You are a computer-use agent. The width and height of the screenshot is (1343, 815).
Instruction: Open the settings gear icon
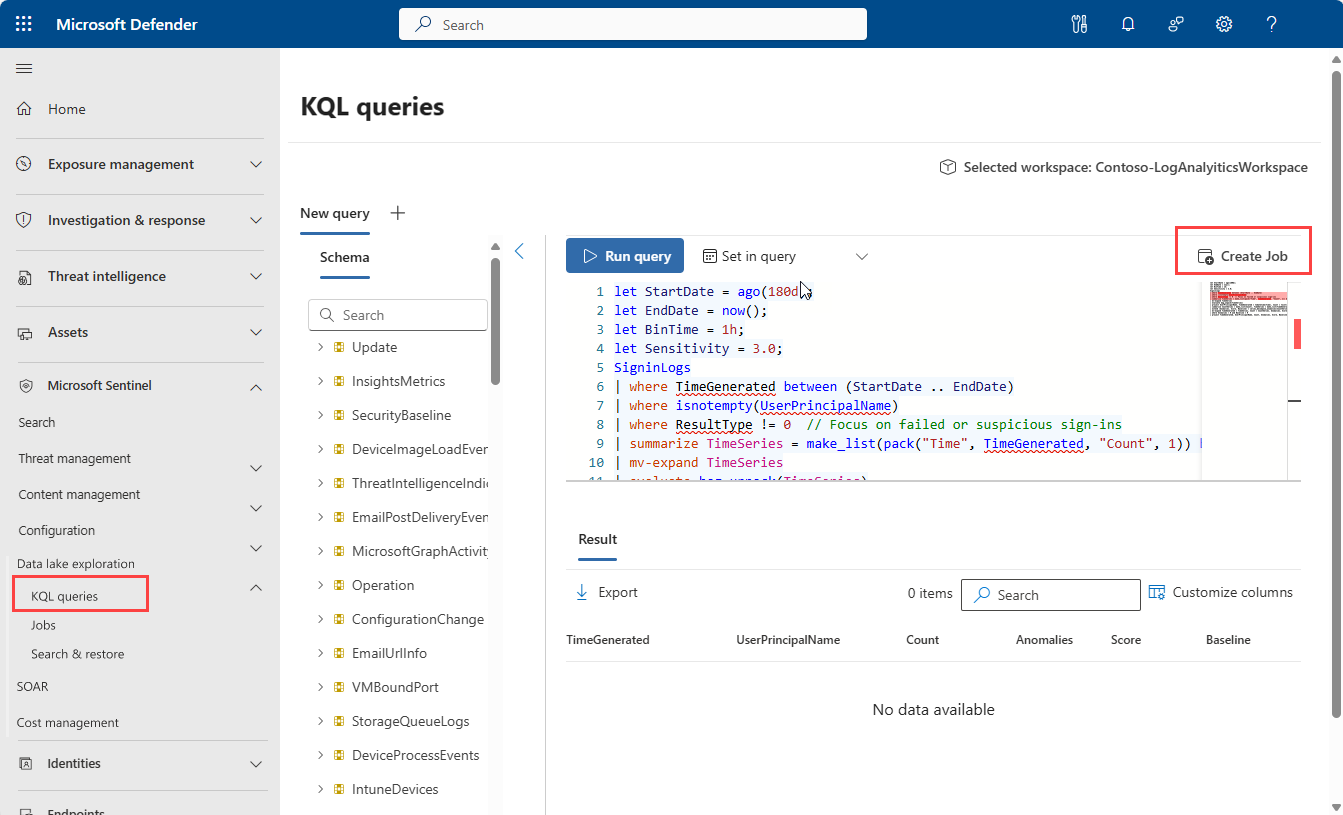tap(1223, 24)
